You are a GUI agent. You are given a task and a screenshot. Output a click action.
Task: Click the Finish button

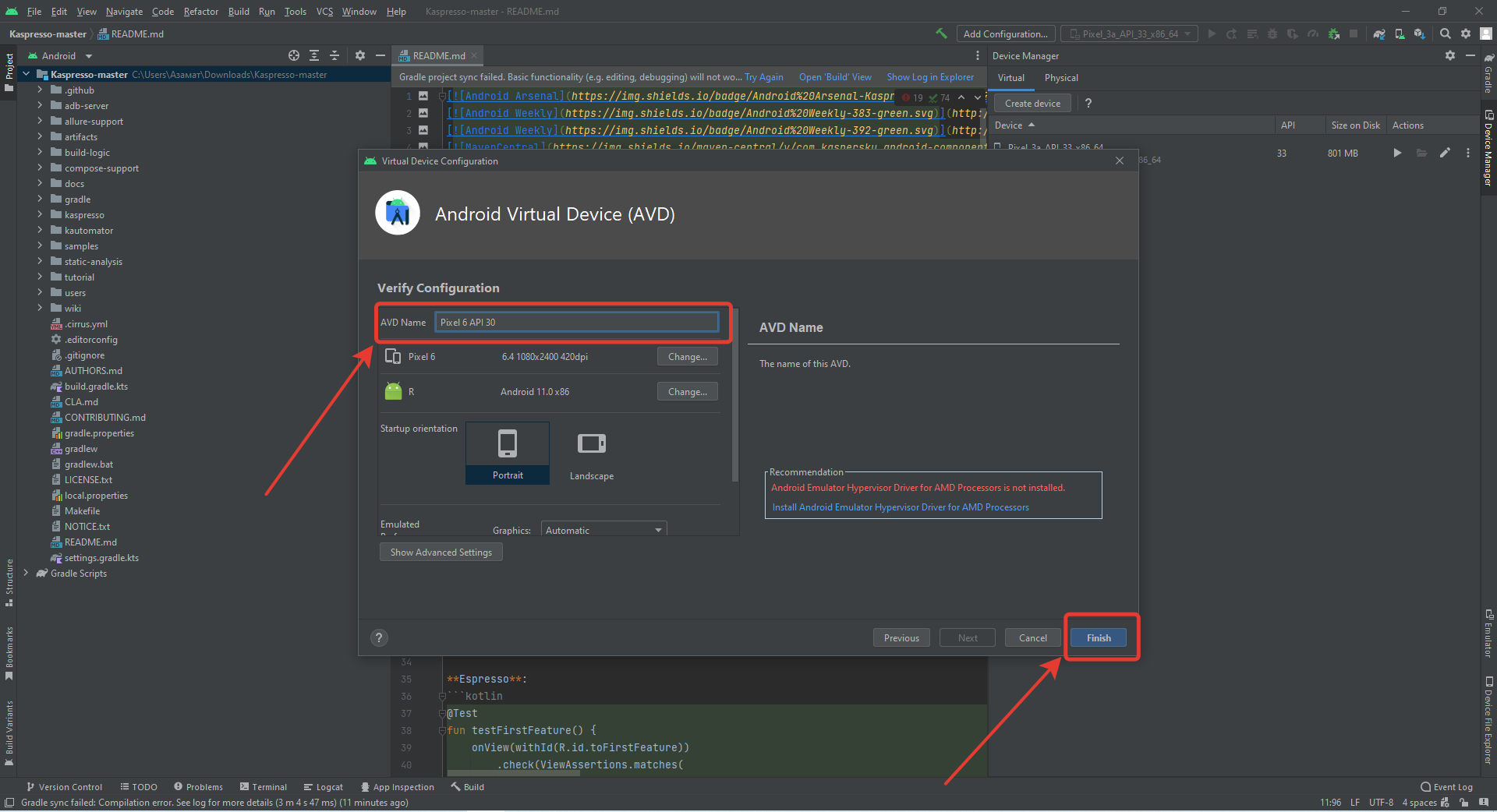click(1099, 637)
